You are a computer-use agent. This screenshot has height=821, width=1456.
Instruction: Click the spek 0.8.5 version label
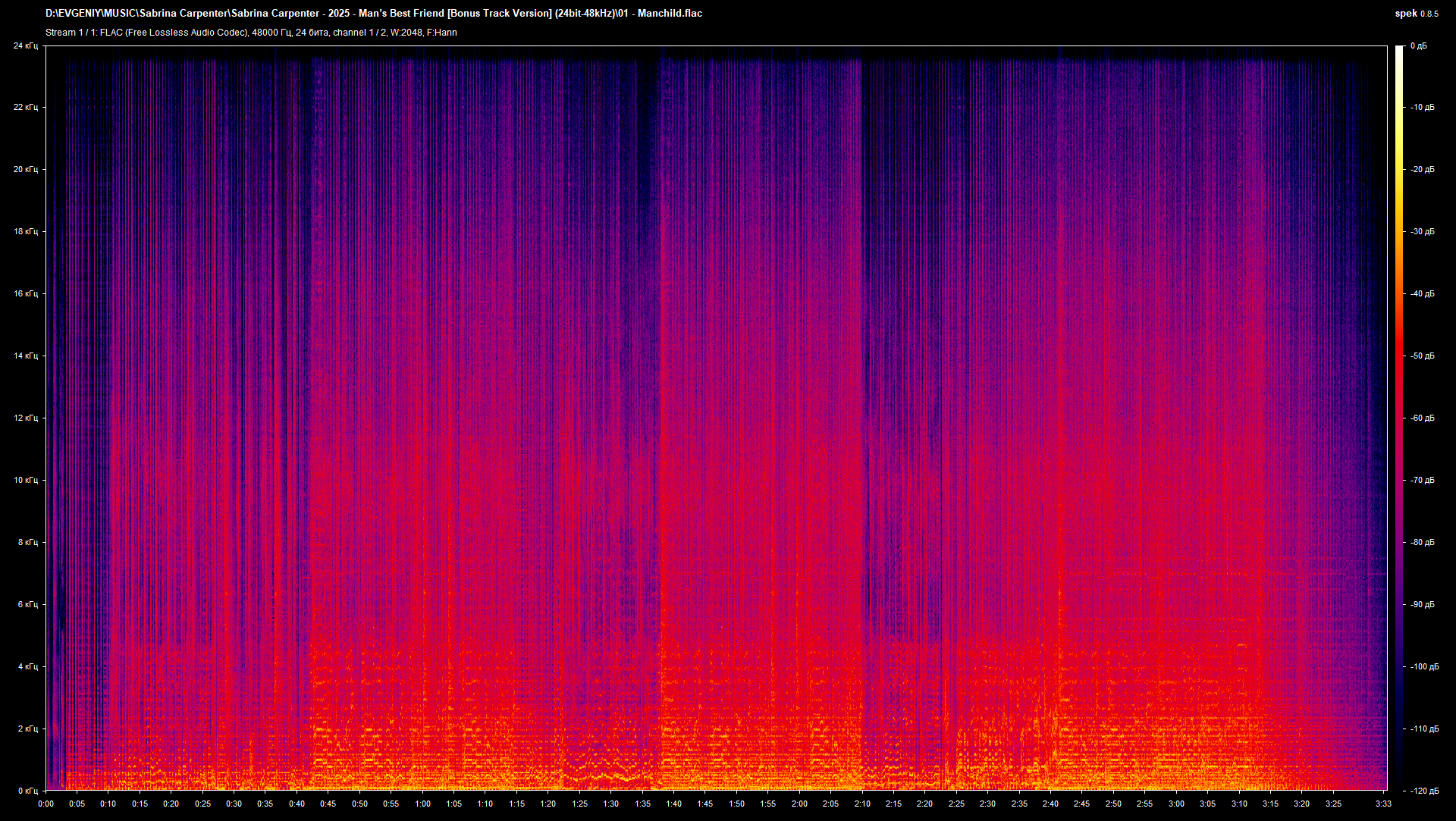(1416, 13)
